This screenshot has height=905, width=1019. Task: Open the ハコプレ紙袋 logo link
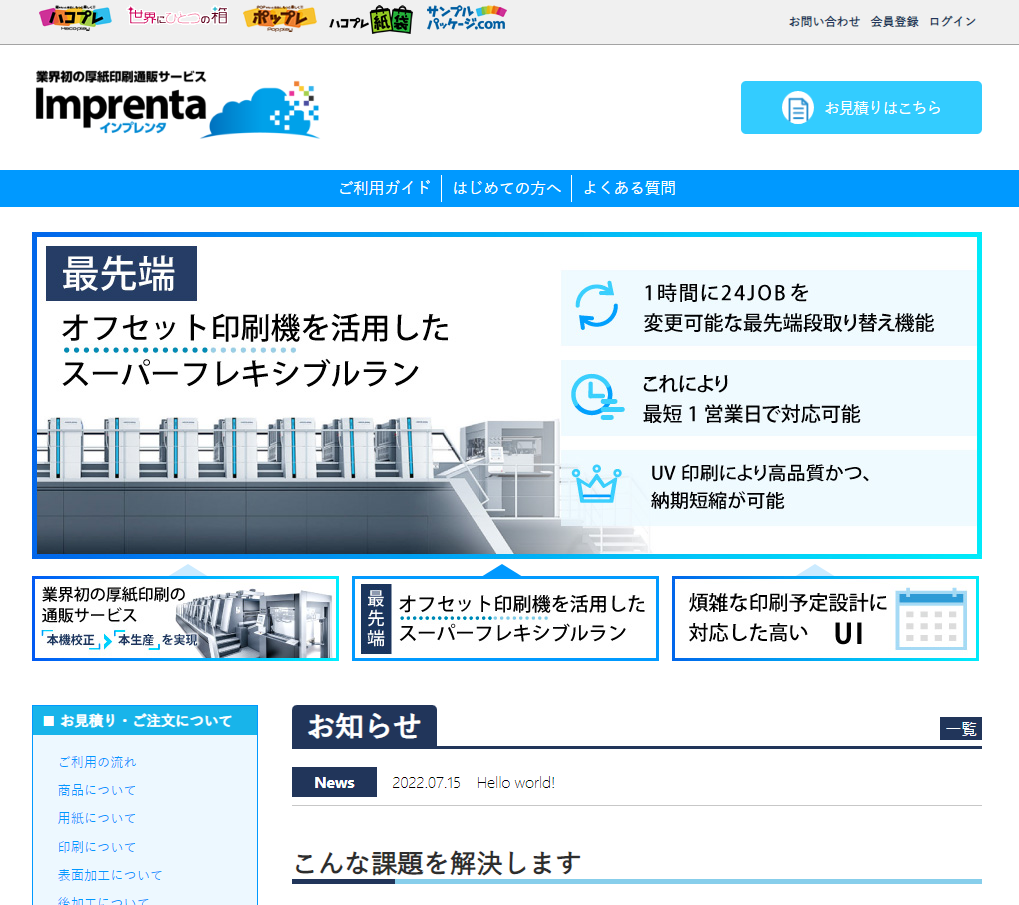pos(370,20)
